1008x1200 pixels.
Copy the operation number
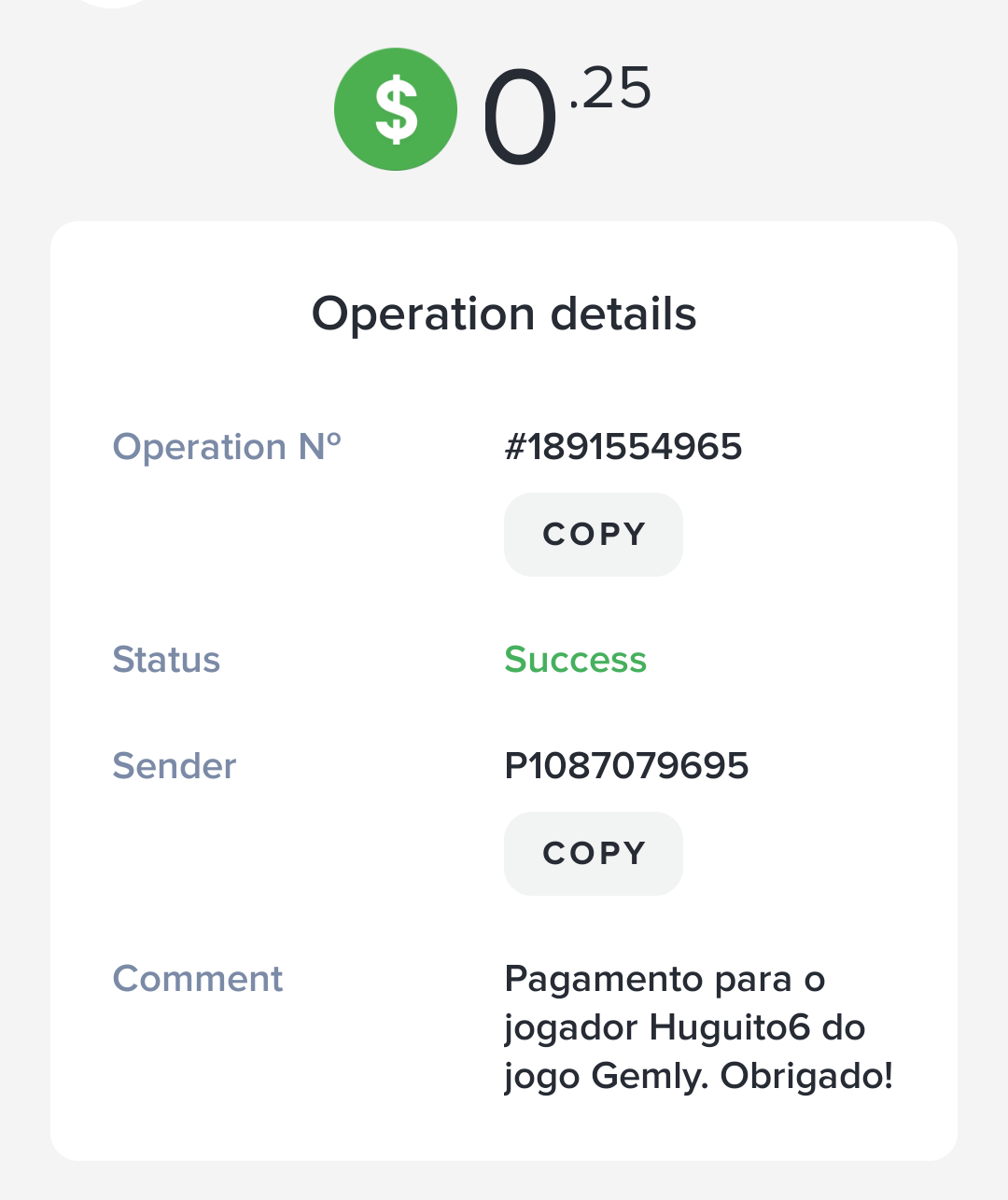(594, 535)
